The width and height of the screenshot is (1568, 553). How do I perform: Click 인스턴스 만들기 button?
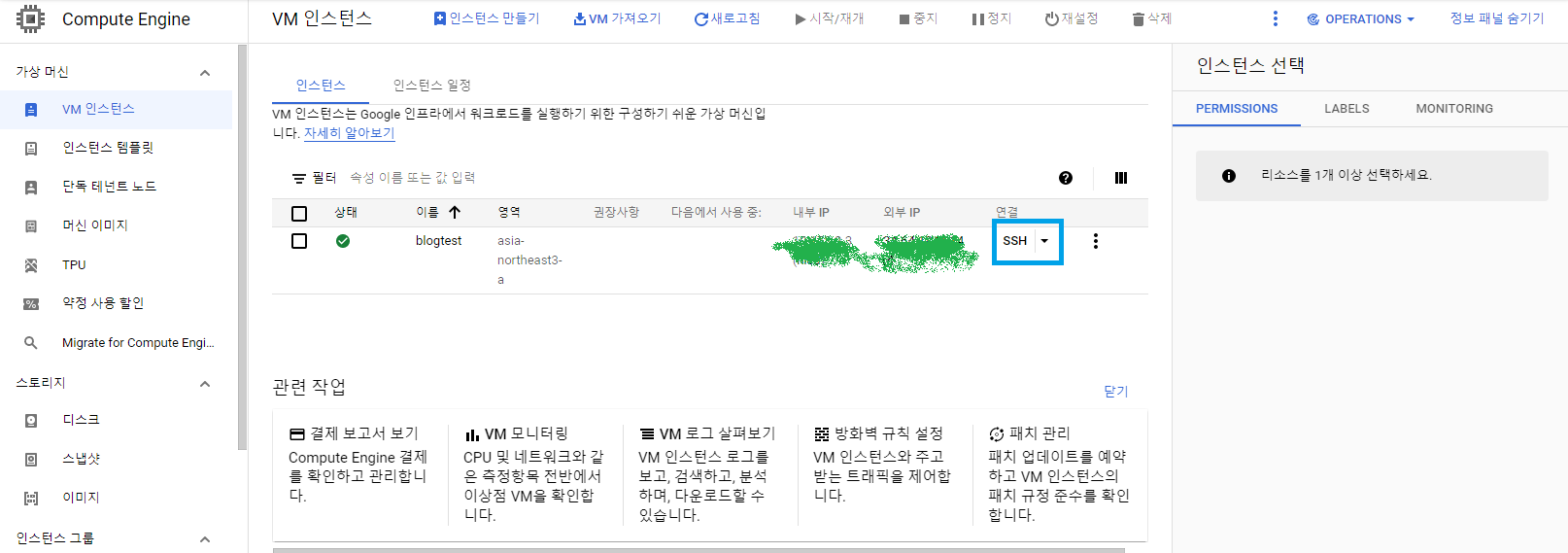tap(487, 18)
